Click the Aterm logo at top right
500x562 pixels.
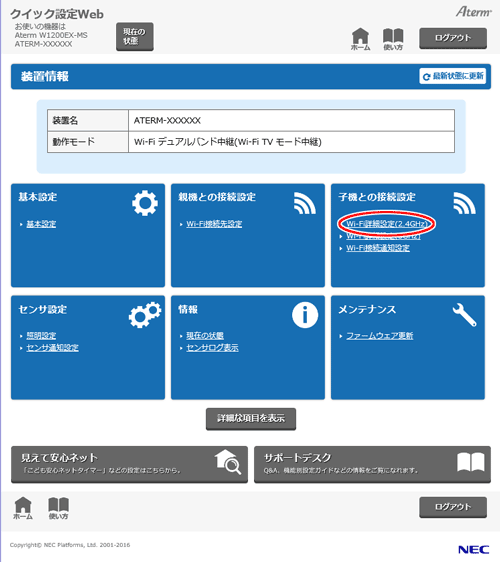tap(473, 12)
